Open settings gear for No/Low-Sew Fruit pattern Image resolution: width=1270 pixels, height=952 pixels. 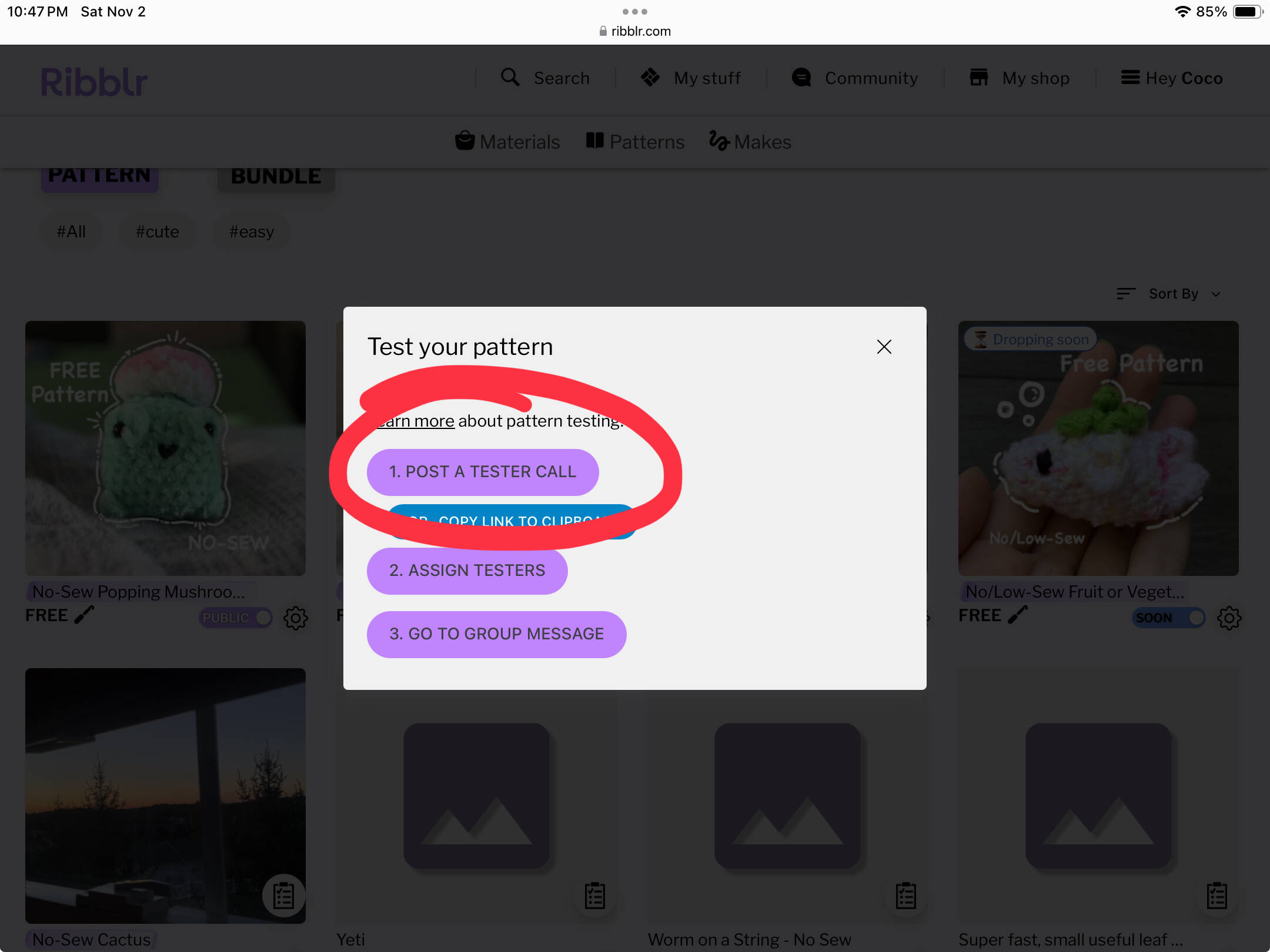[1229, 618]
